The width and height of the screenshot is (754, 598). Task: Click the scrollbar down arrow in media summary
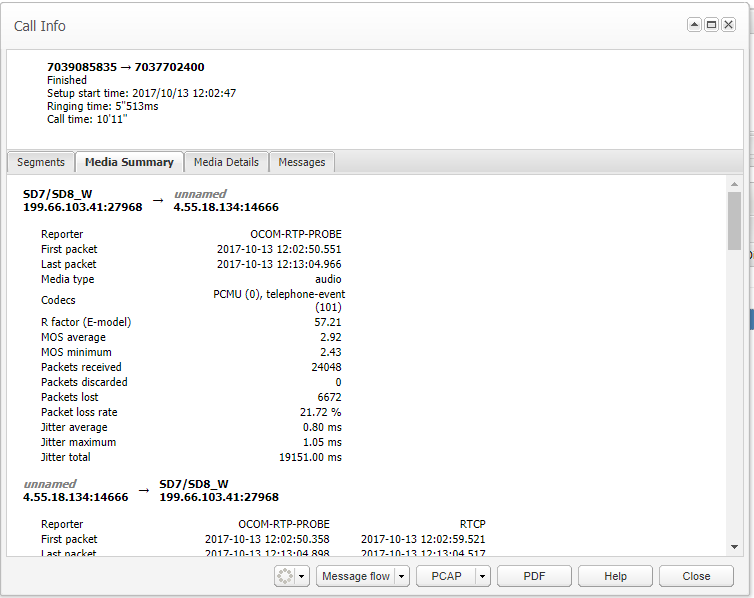pos(735,547)
